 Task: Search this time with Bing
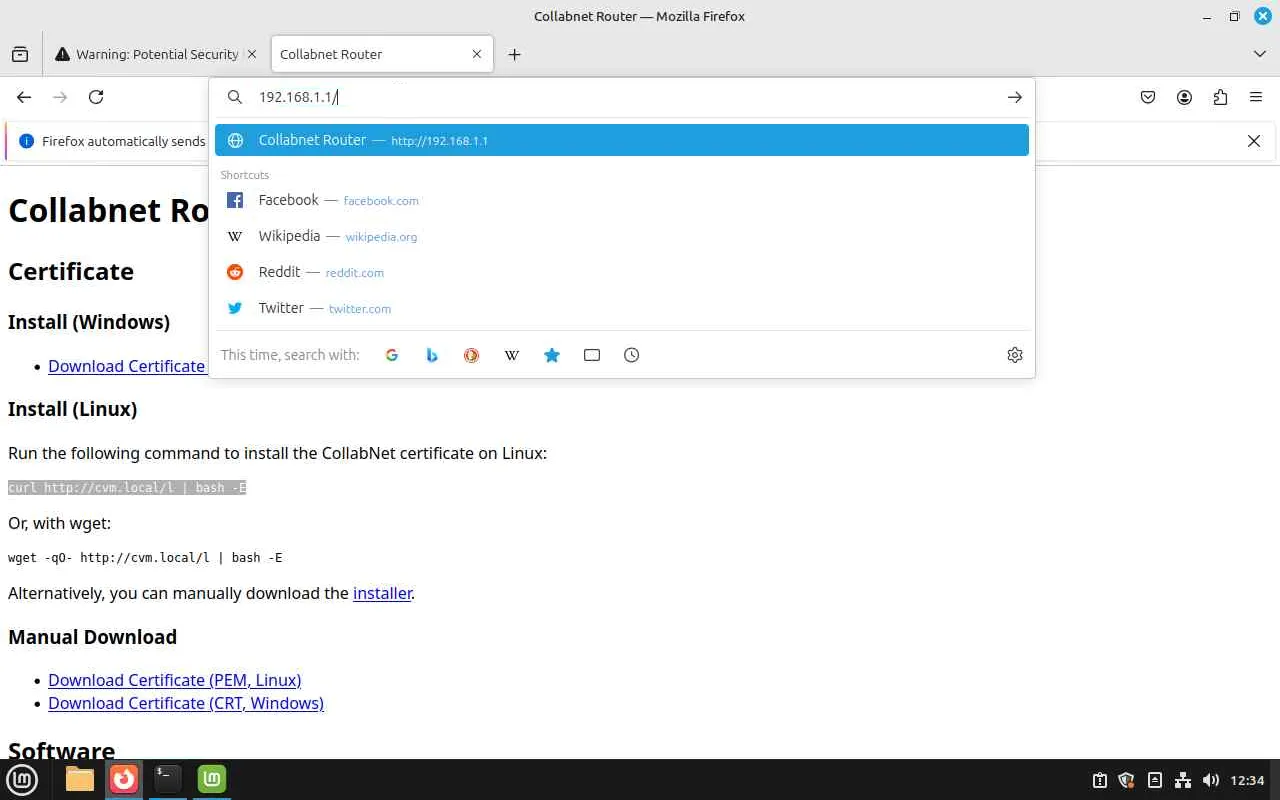[432, 355]
